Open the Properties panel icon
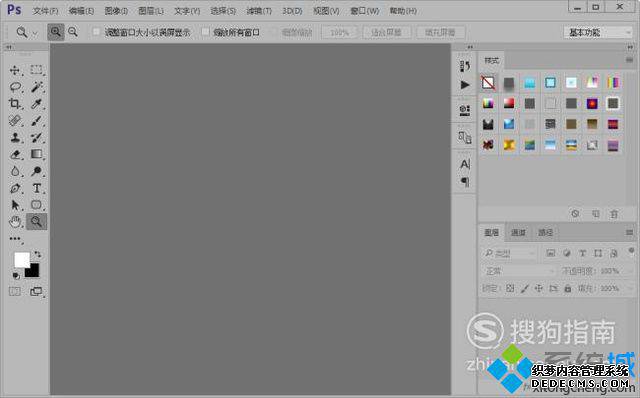Image resolution: width=640 pixels, height=398 pixels. [464, 110]
